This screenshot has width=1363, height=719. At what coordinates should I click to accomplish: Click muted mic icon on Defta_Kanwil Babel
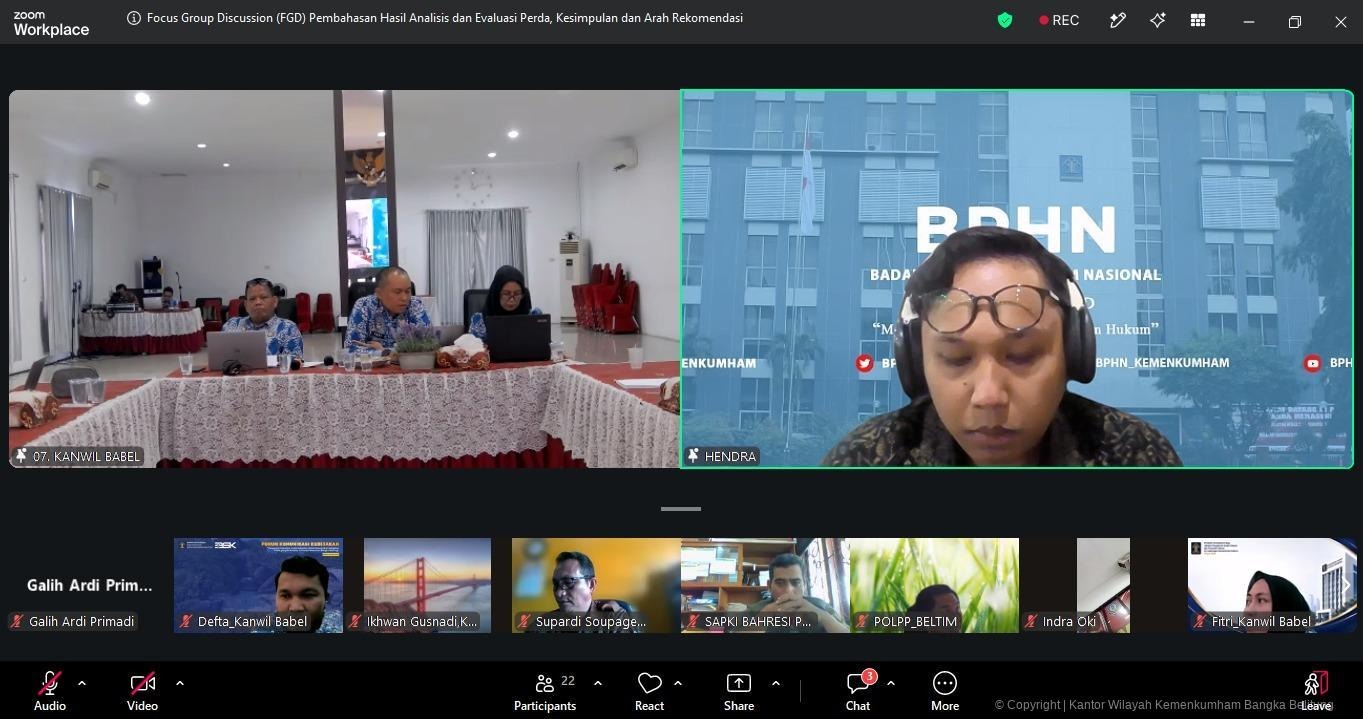point(186,622)
